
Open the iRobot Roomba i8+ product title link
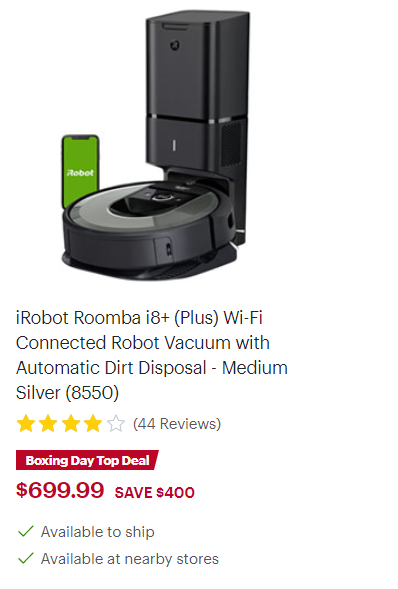tap(152, 355)
